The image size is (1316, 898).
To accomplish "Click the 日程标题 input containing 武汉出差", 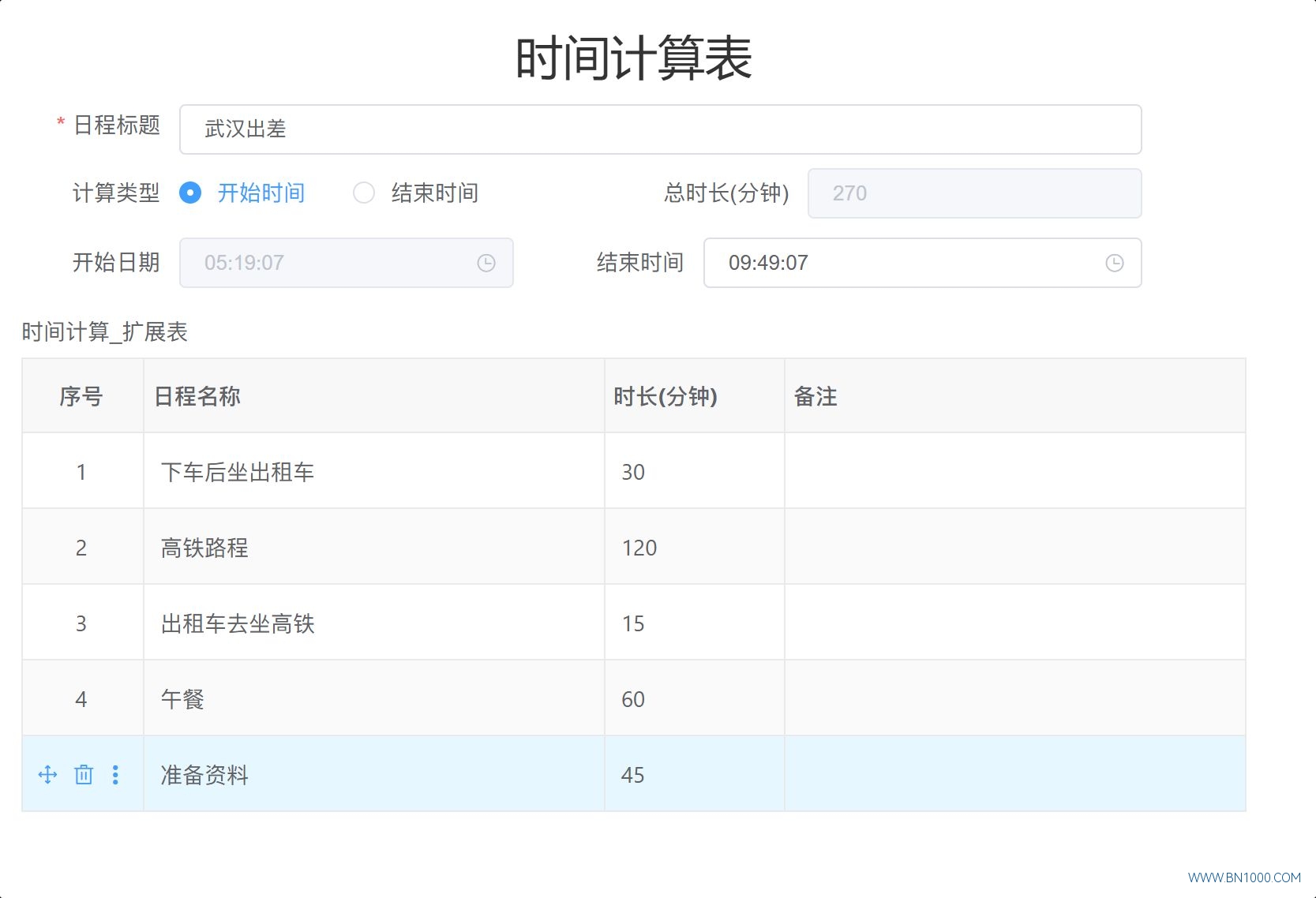I will [x=661, y=129].
